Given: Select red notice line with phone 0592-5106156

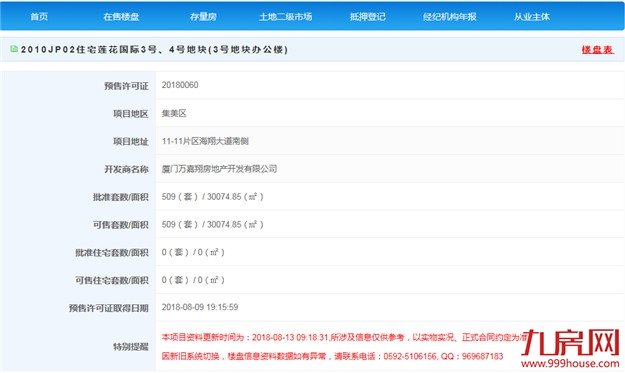Looking at the screenshot, I should tap(332, 356).
